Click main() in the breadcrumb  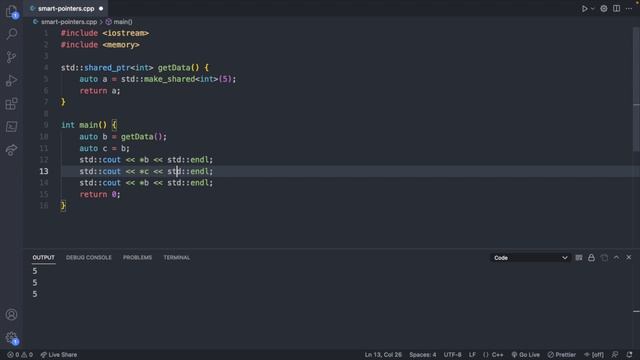123,22
